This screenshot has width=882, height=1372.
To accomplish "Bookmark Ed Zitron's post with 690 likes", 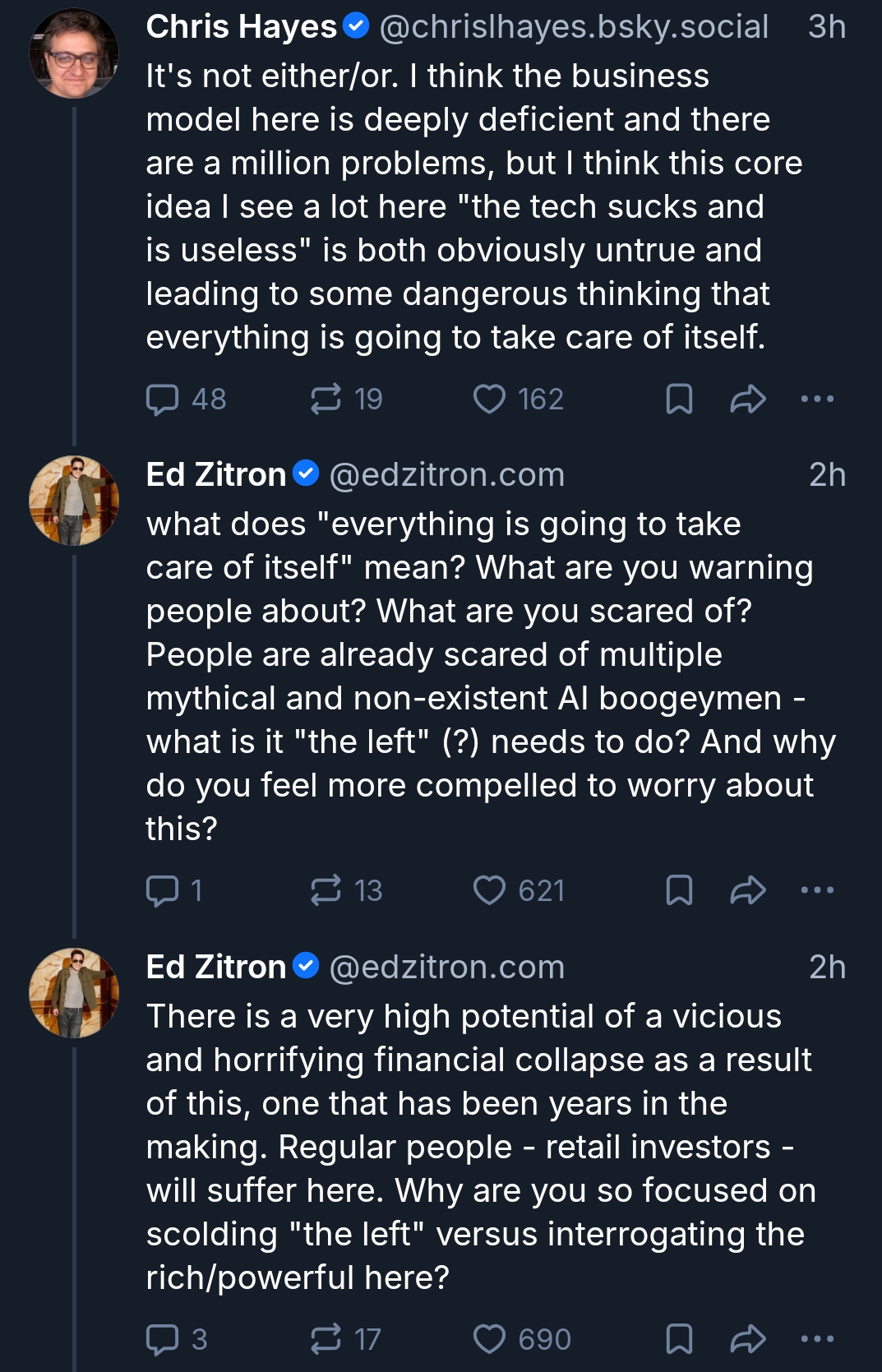I will coord(679,1339).
